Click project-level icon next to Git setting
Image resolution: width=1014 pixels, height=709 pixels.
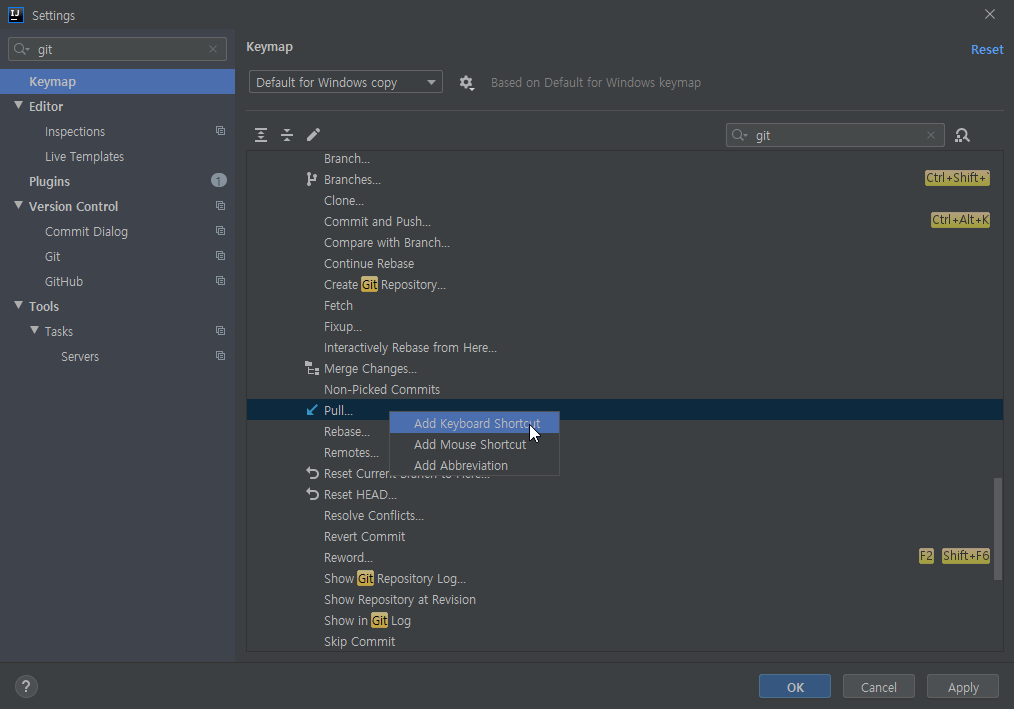(221, 256)
